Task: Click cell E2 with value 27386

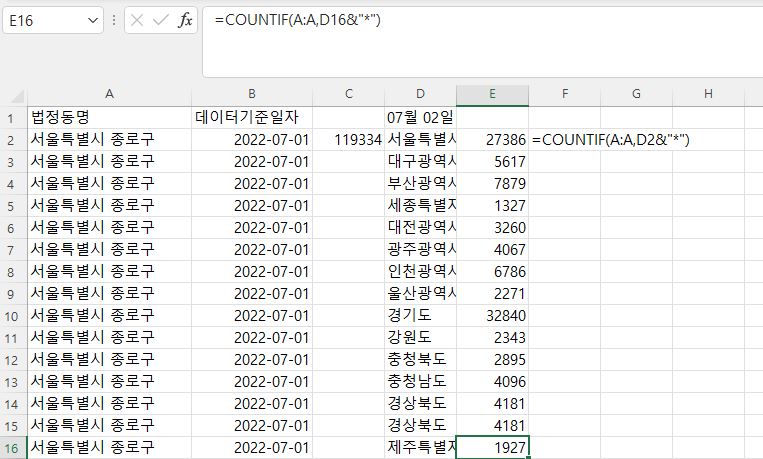Action: pyautogui.click(x=492, y=140)
